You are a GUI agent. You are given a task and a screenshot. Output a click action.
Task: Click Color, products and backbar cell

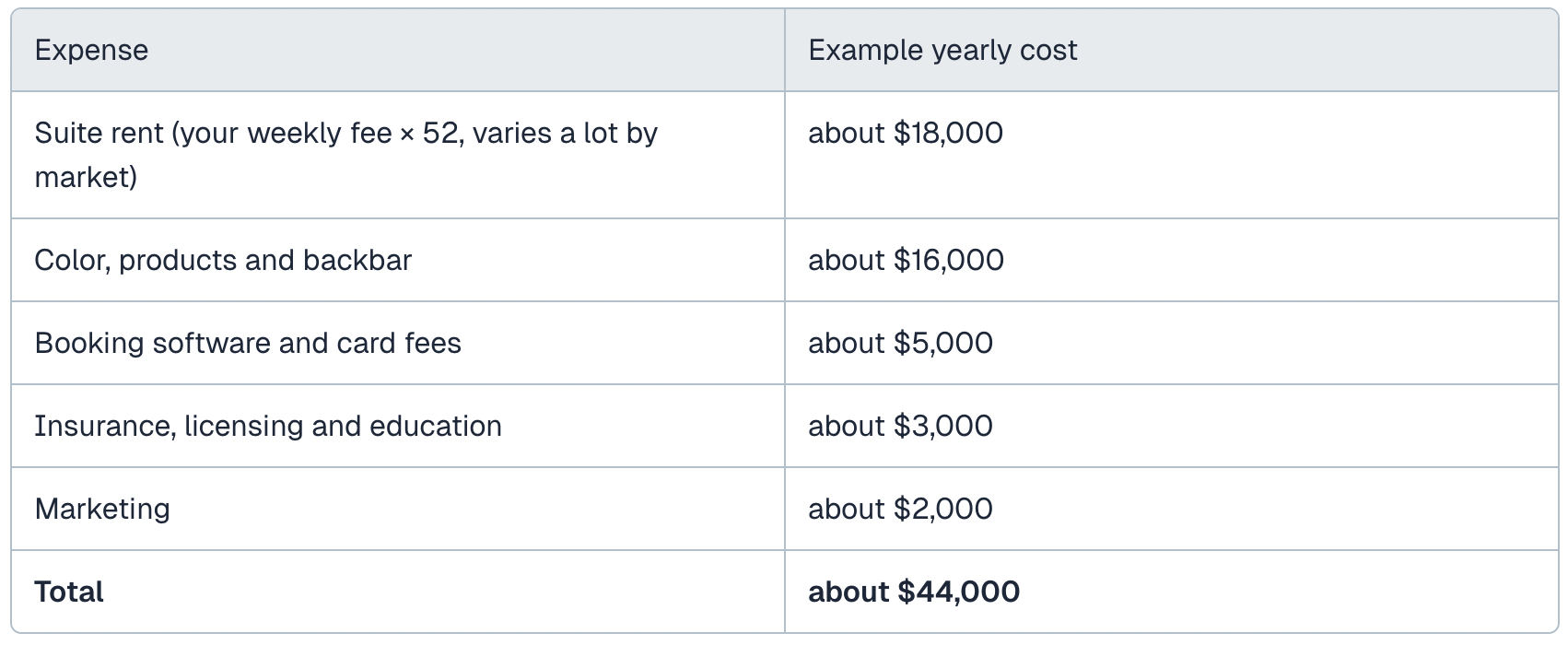[398, 260]
